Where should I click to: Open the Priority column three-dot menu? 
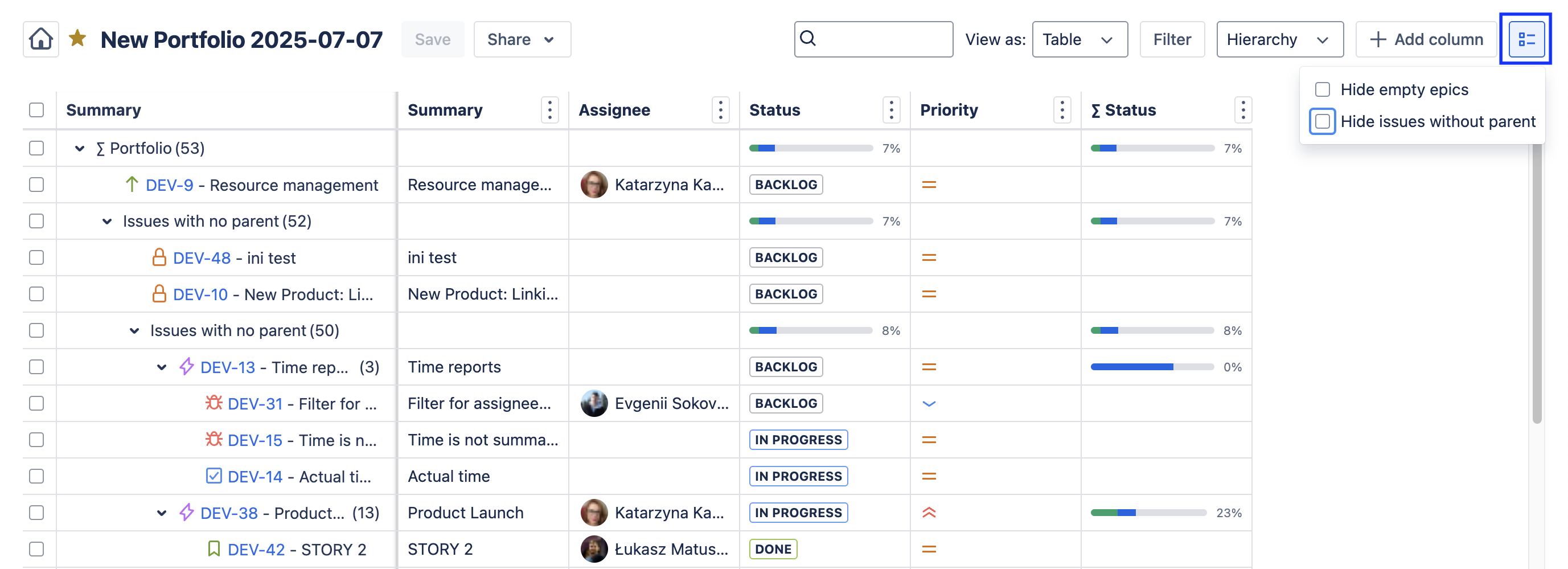coord(1062,110)
